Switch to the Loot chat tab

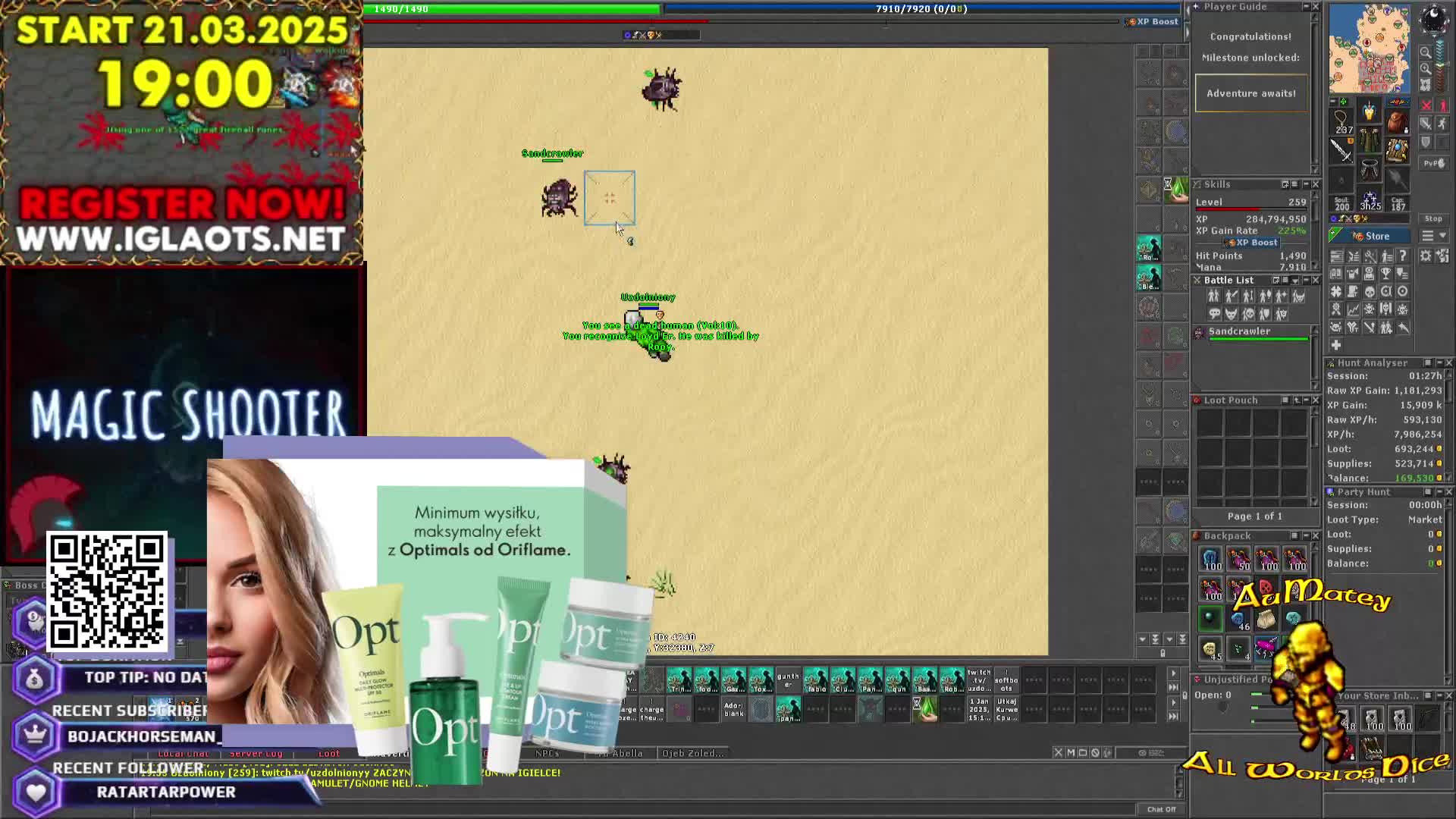(328, 753)
